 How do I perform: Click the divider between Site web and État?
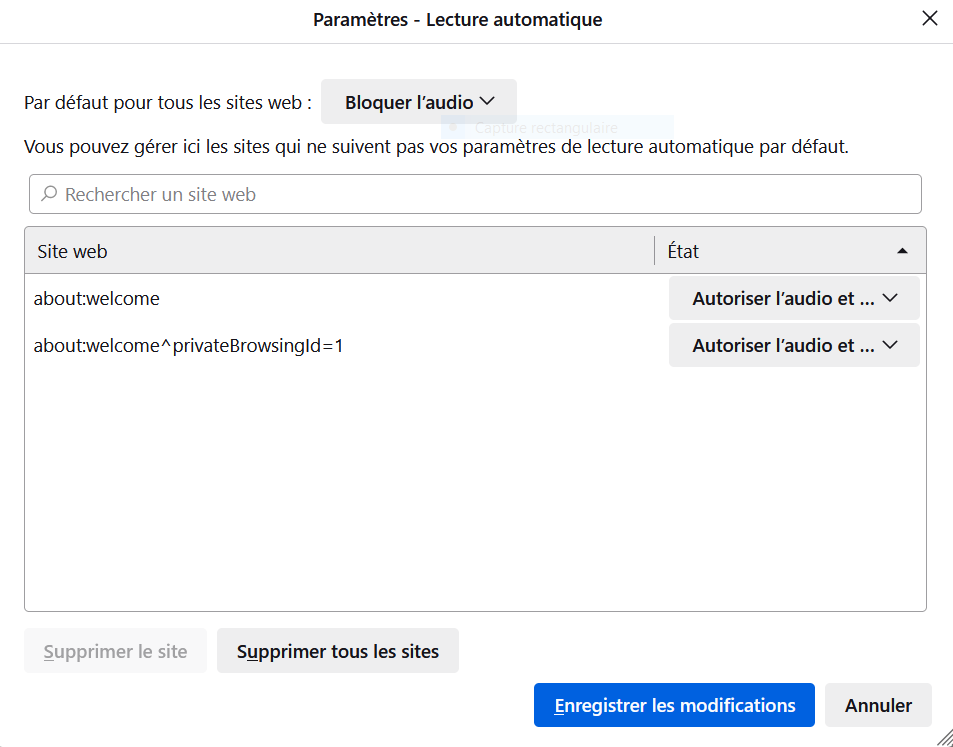coord(655,251)
